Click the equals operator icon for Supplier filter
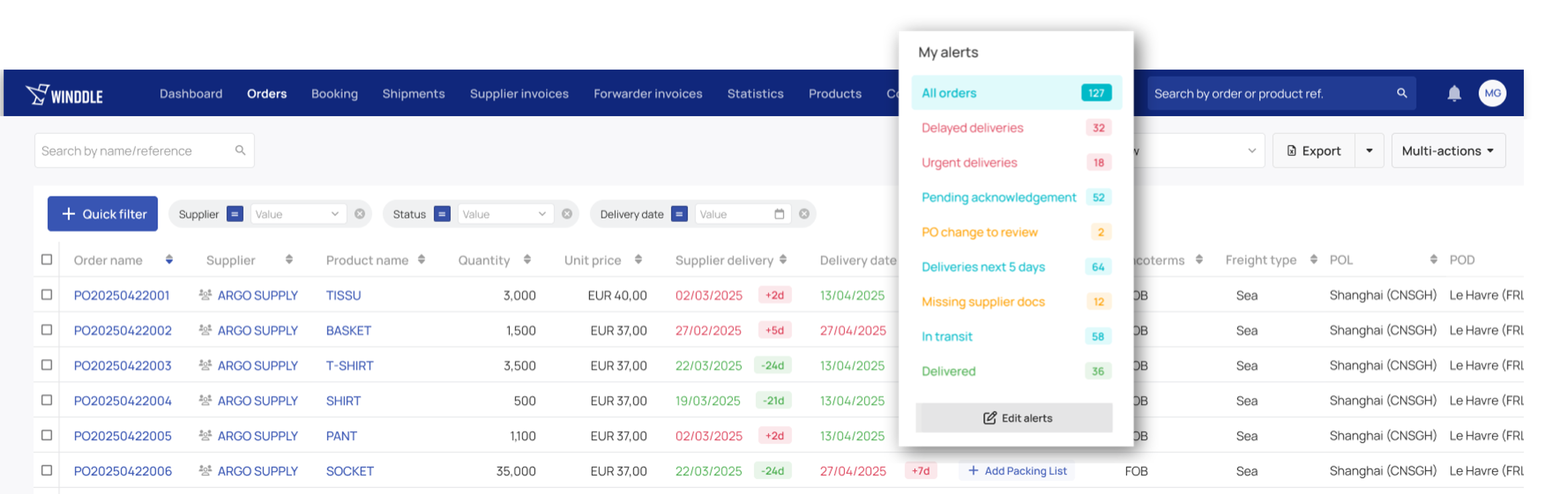 234,214
